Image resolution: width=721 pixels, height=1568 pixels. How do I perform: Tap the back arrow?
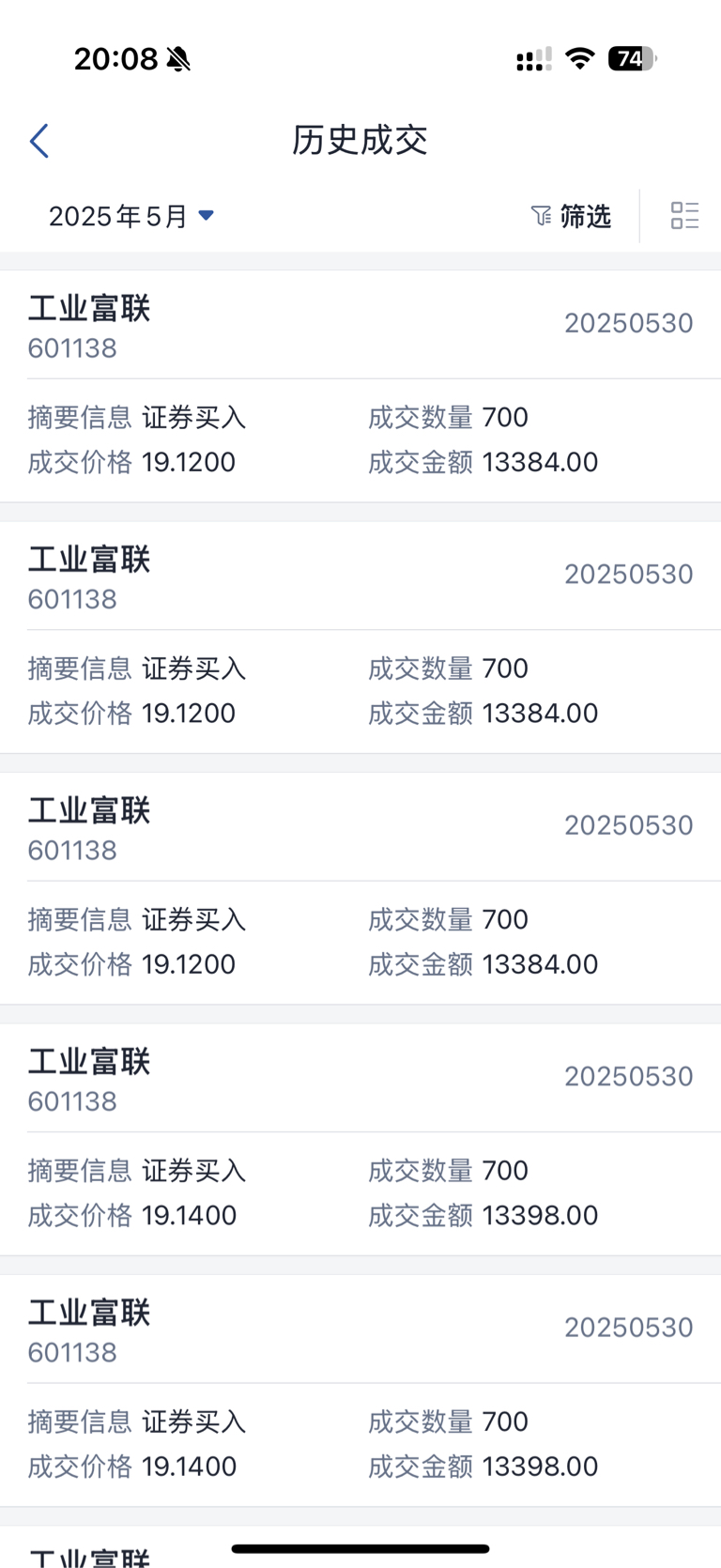pos(39,142)
